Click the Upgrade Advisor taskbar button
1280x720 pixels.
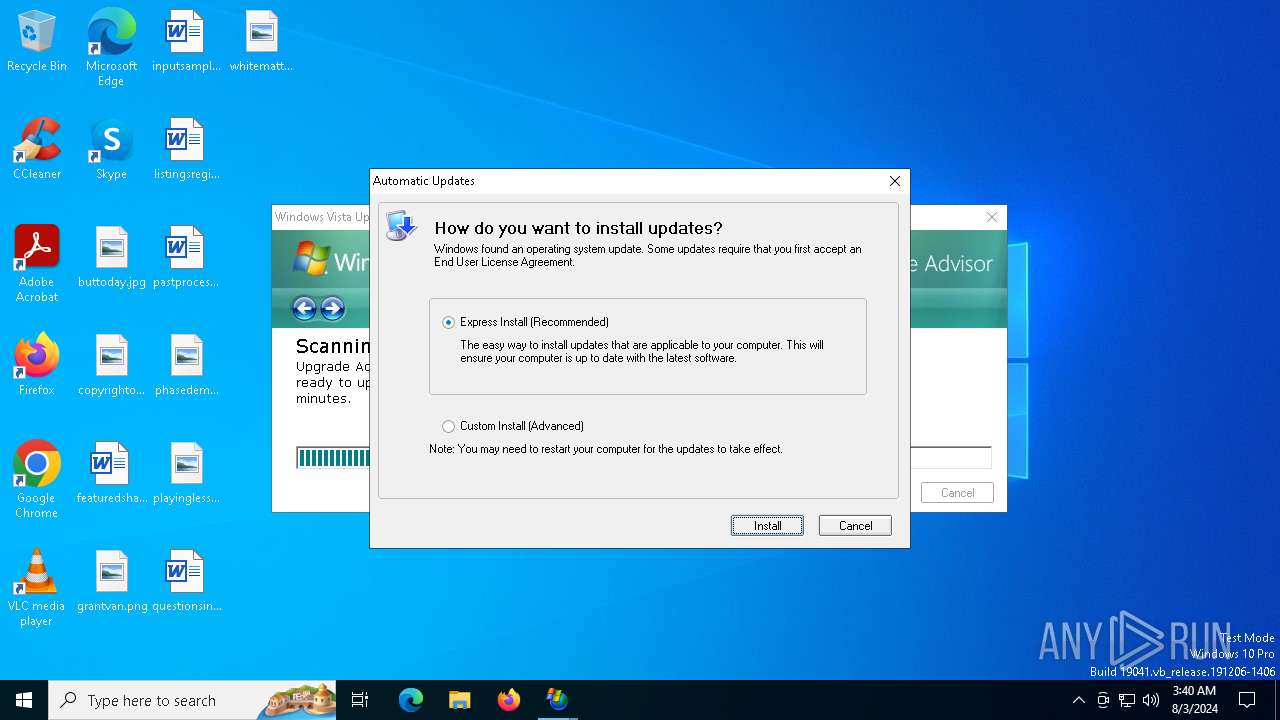coord(557,700)
